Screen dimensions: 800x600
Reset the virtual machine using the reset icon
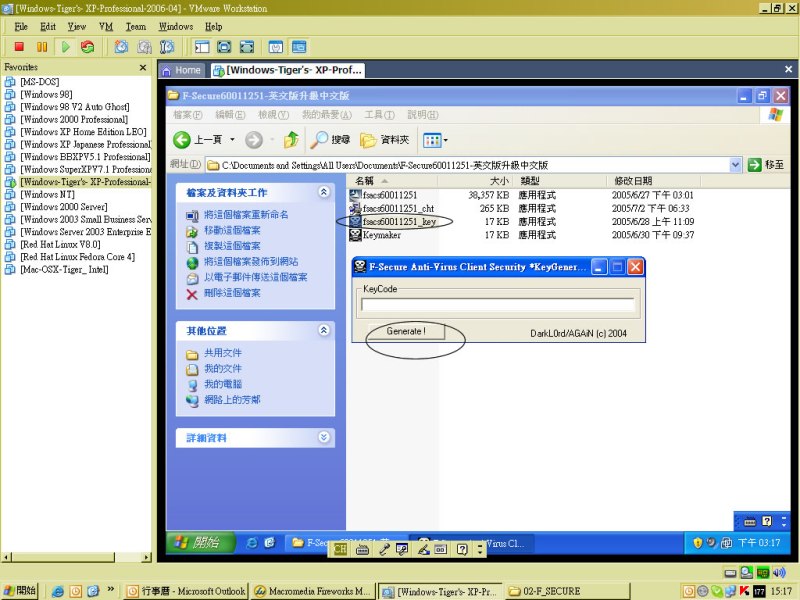(x=88, y=47)
